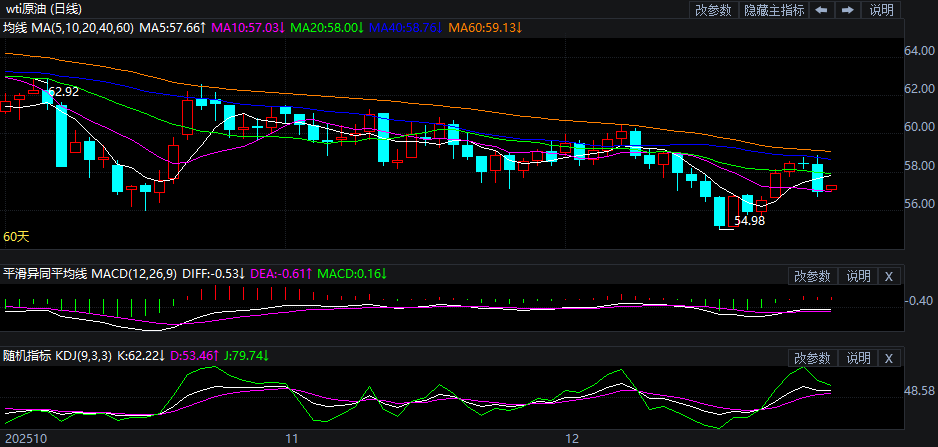Click the wti原油 (日线) chart title
Viewport: 938px width, 447px height.
pos(44,9)
